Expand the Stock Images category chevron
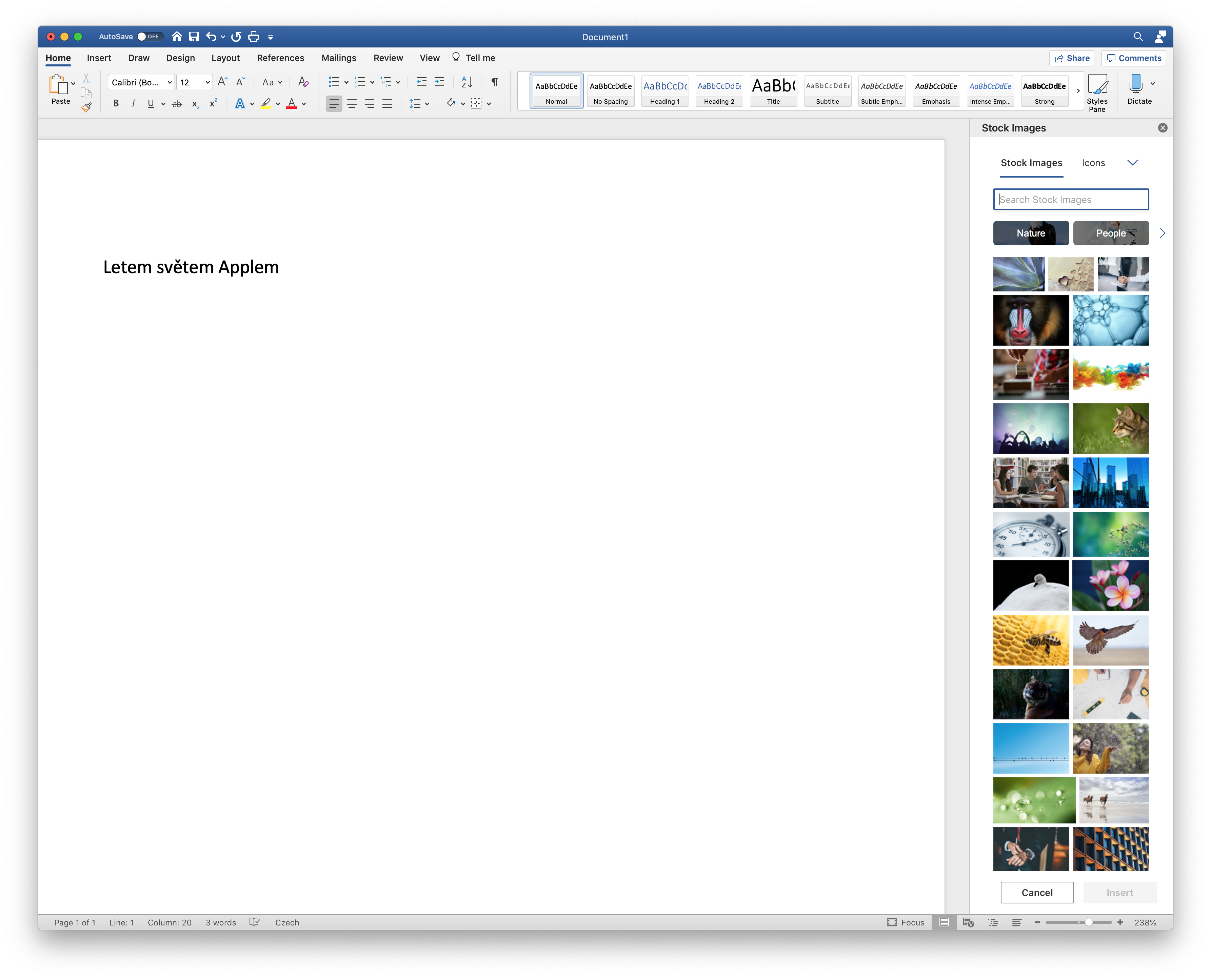 (x=1132, y=163)
